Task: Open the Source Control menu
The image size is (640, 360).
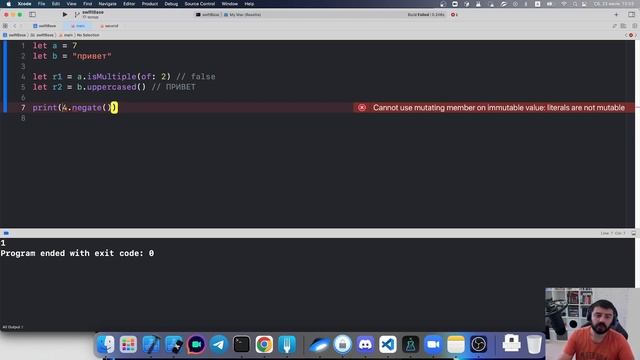Action: coord(200,4)
